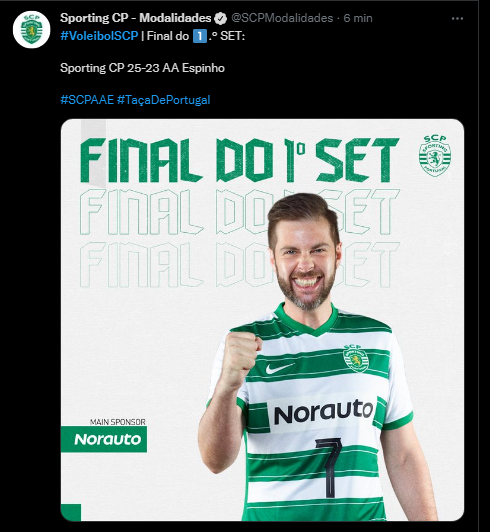Click the keycap 1 emoji in tweet
This screenshot has height=532, width=490.
coord(200,36)
